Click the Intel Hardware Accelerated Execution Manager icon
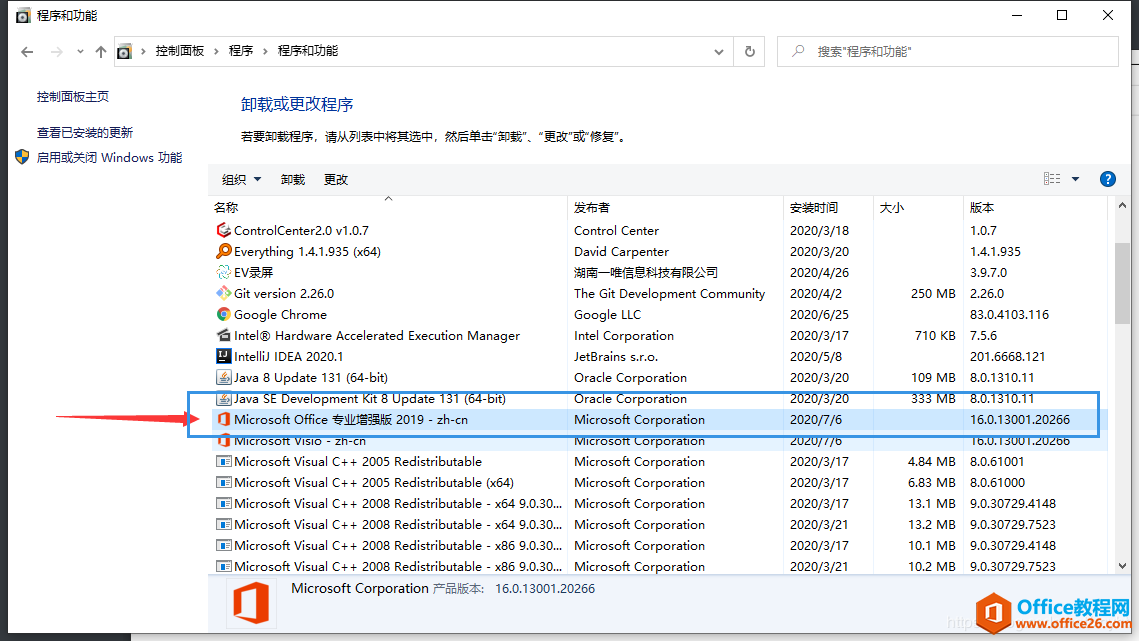Screen dimensions: 1139x641 224,336
